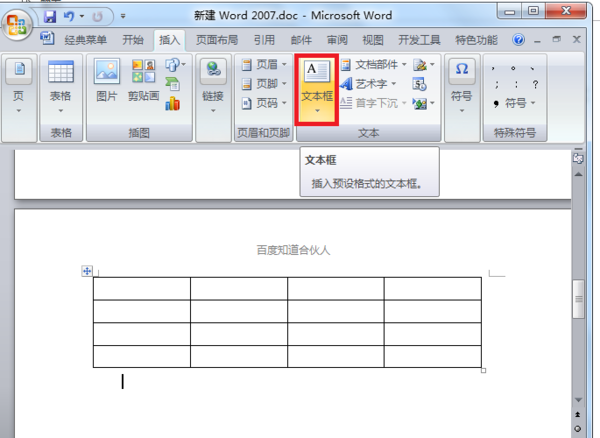This screenshot has height=438, width=600.
Task: Insert a SmartArt graphic
Action: coord(173,84)
